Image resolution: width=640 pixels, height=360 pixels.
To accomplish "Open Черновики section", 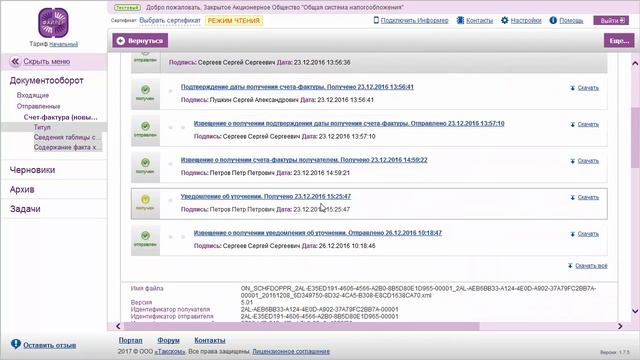I will pos(32,170).
